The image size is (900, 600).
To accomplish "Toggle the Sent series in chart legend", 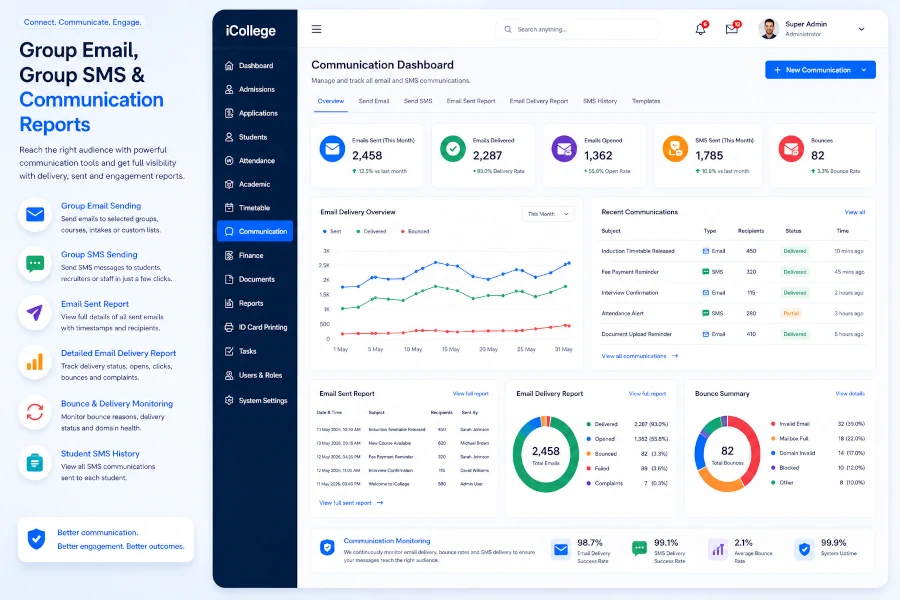I will coord(332,231).
